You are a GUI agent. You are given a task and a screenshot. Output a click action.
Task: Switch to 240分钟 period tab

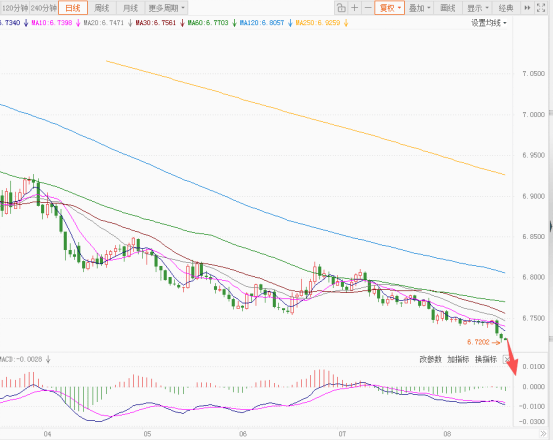pyautogui.click(x=43, y=8)
